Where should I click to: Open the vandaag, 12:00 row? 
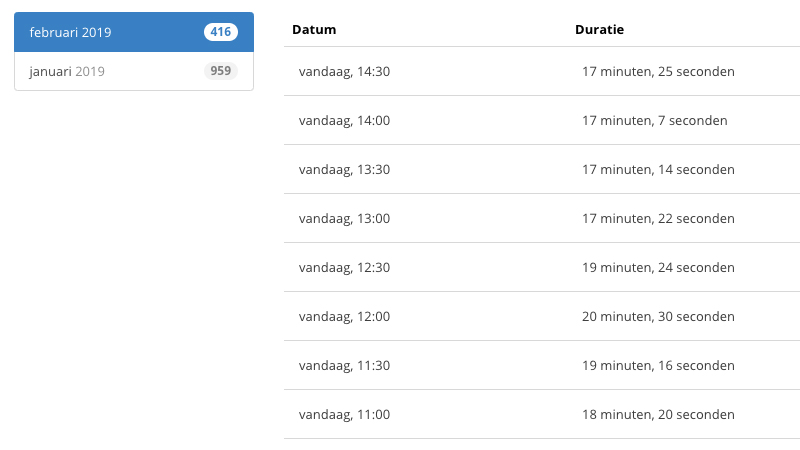pyautogui.click(x=542, y=316)
